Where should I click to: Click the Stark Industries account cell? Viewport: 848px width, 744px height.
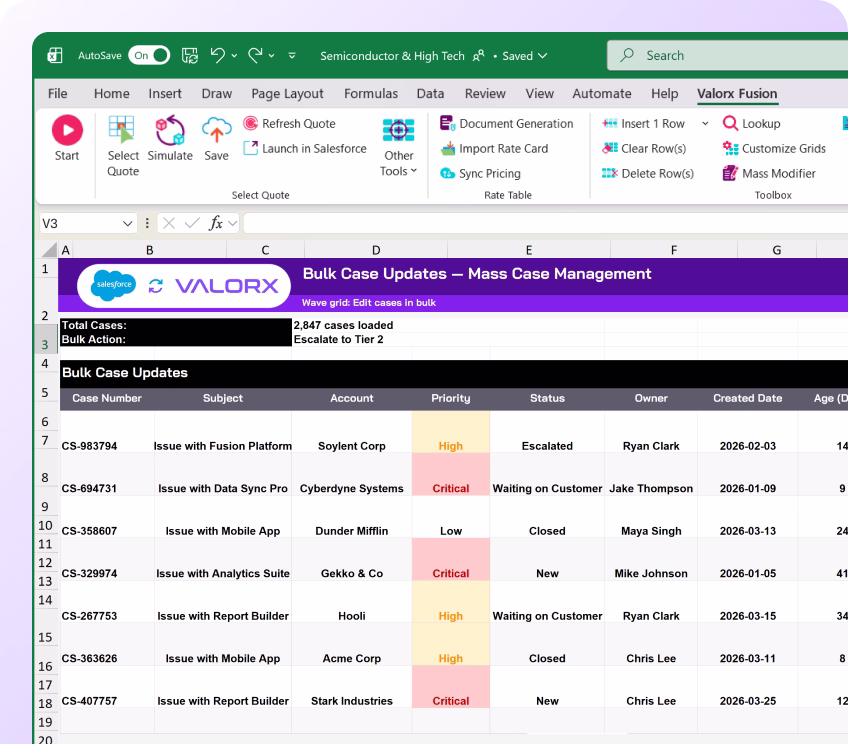tap(352, 688)
